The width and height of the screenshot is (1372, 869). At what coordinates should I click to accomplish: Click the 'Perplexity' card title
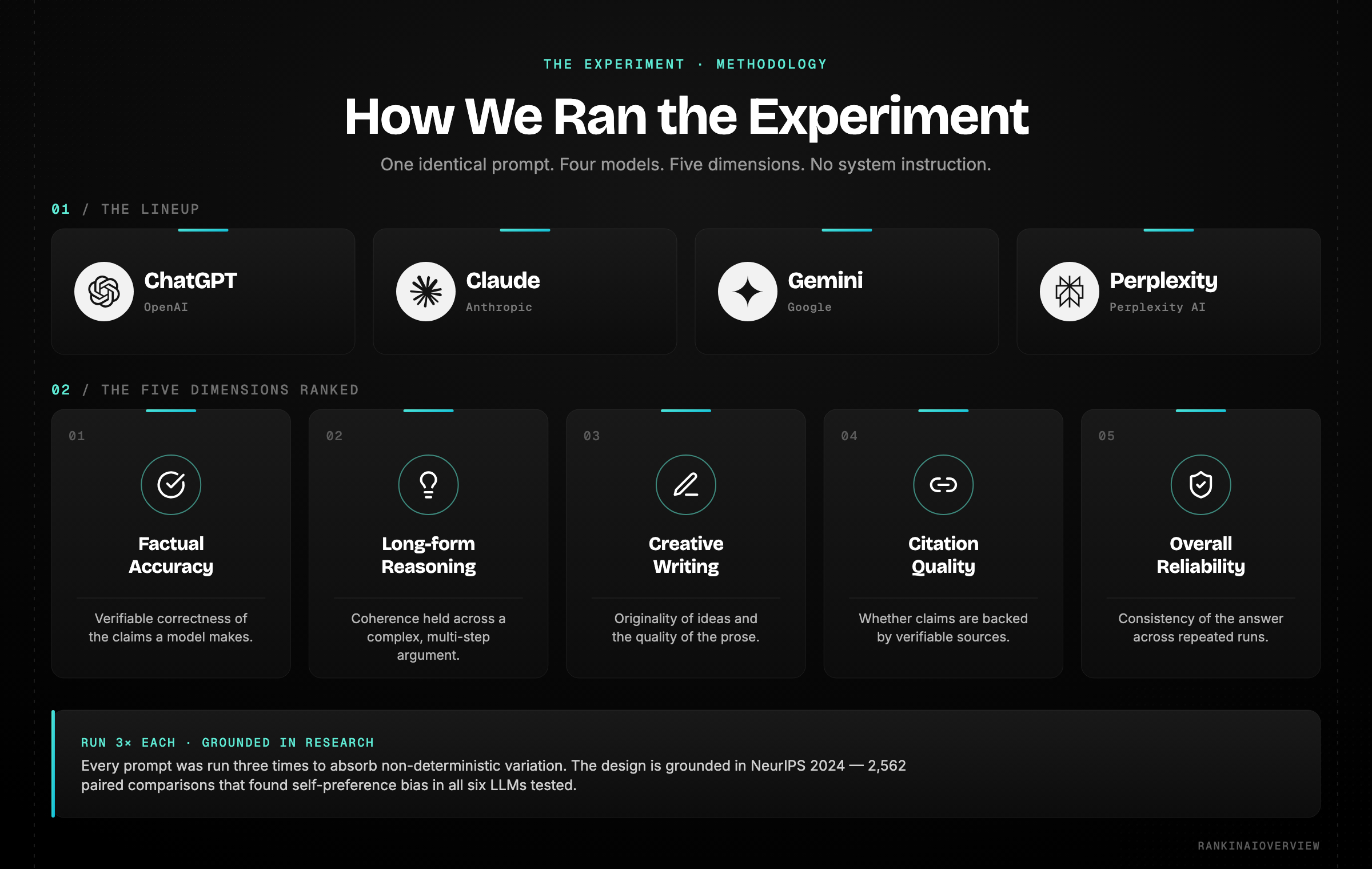(1163, 281)
